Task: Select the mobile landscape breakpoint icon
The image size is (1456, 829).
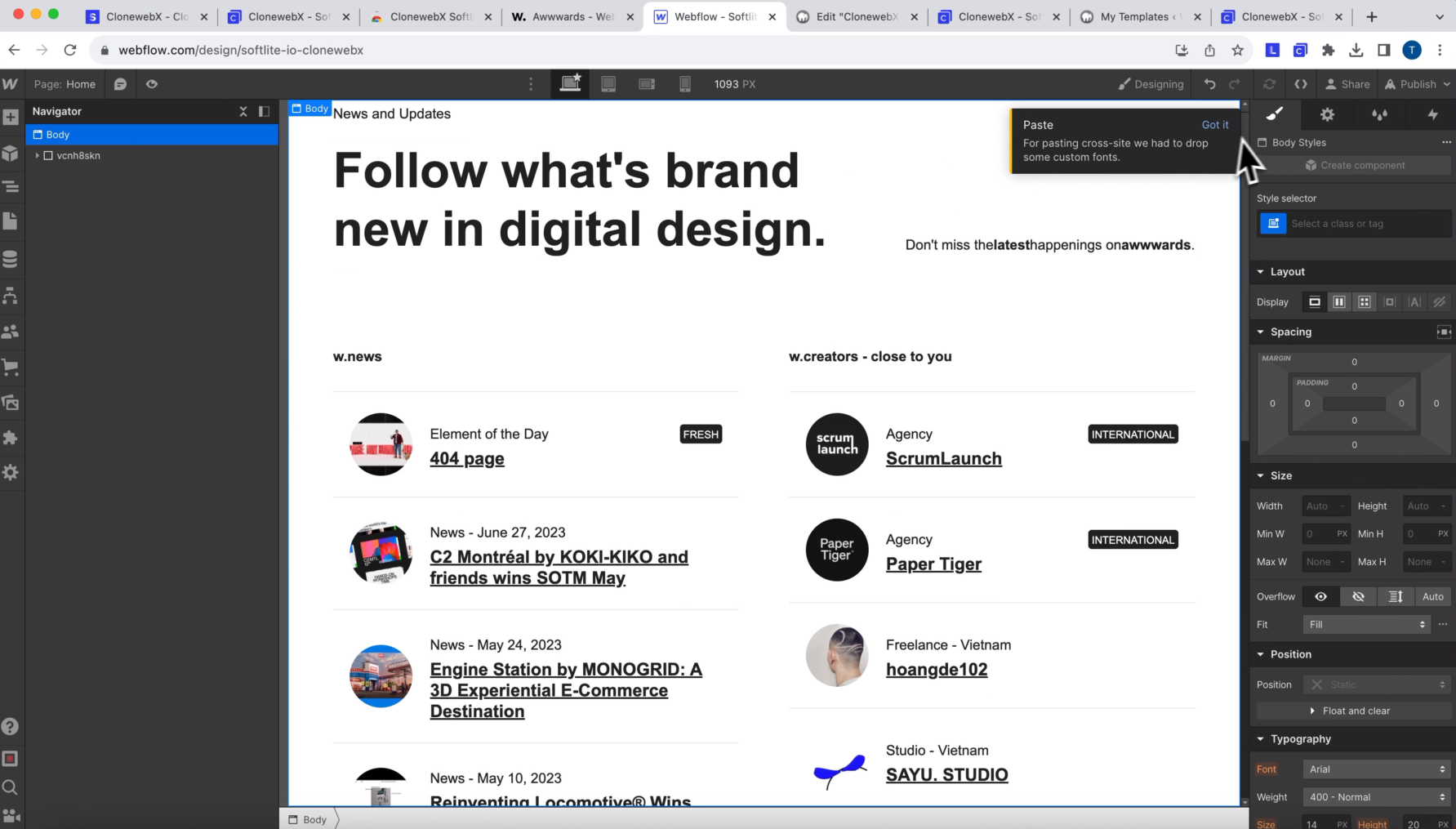Action: click(x=647, y=84)
